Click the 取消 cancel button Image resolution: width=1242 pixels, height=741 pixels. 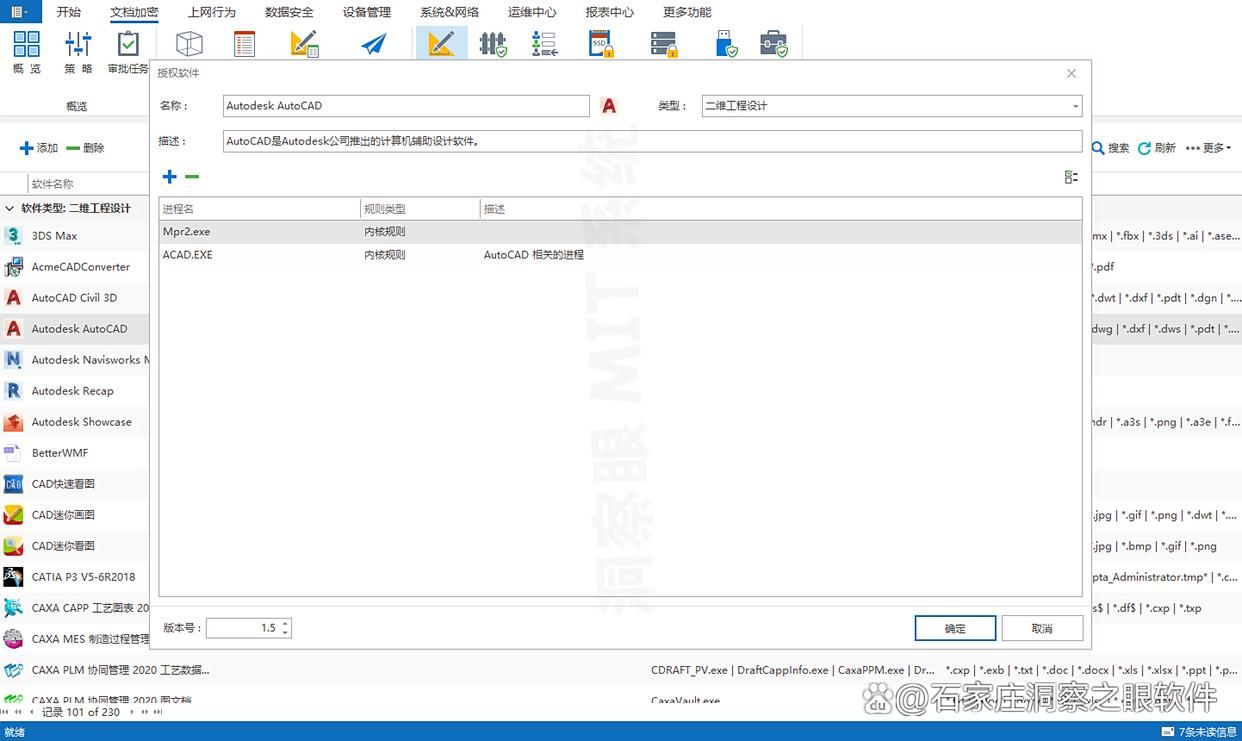pos(1042,628)
